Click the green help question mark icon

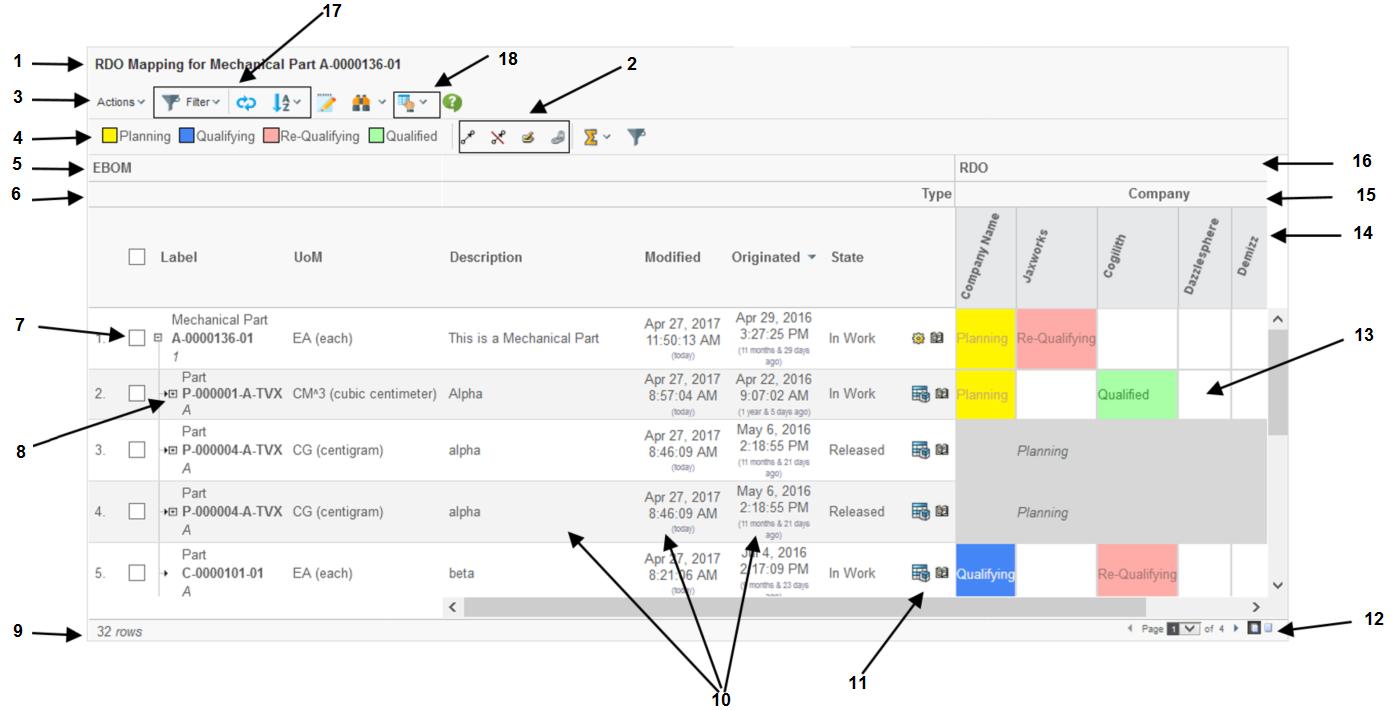[x=452, y=102]
